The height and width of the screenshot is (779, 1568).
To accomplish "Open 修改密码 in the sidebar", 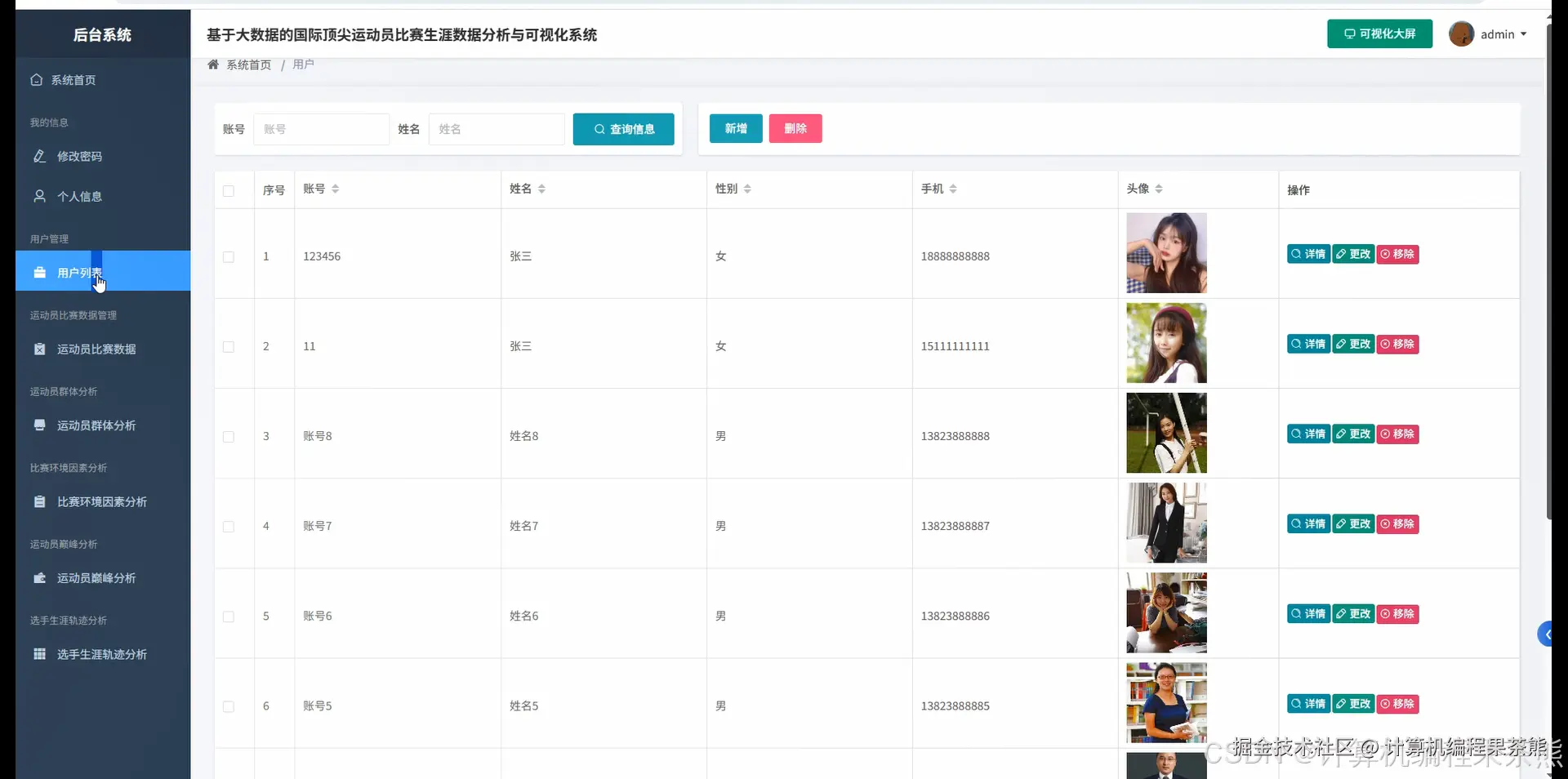I will pyautogui.click(x=103, y=156).
